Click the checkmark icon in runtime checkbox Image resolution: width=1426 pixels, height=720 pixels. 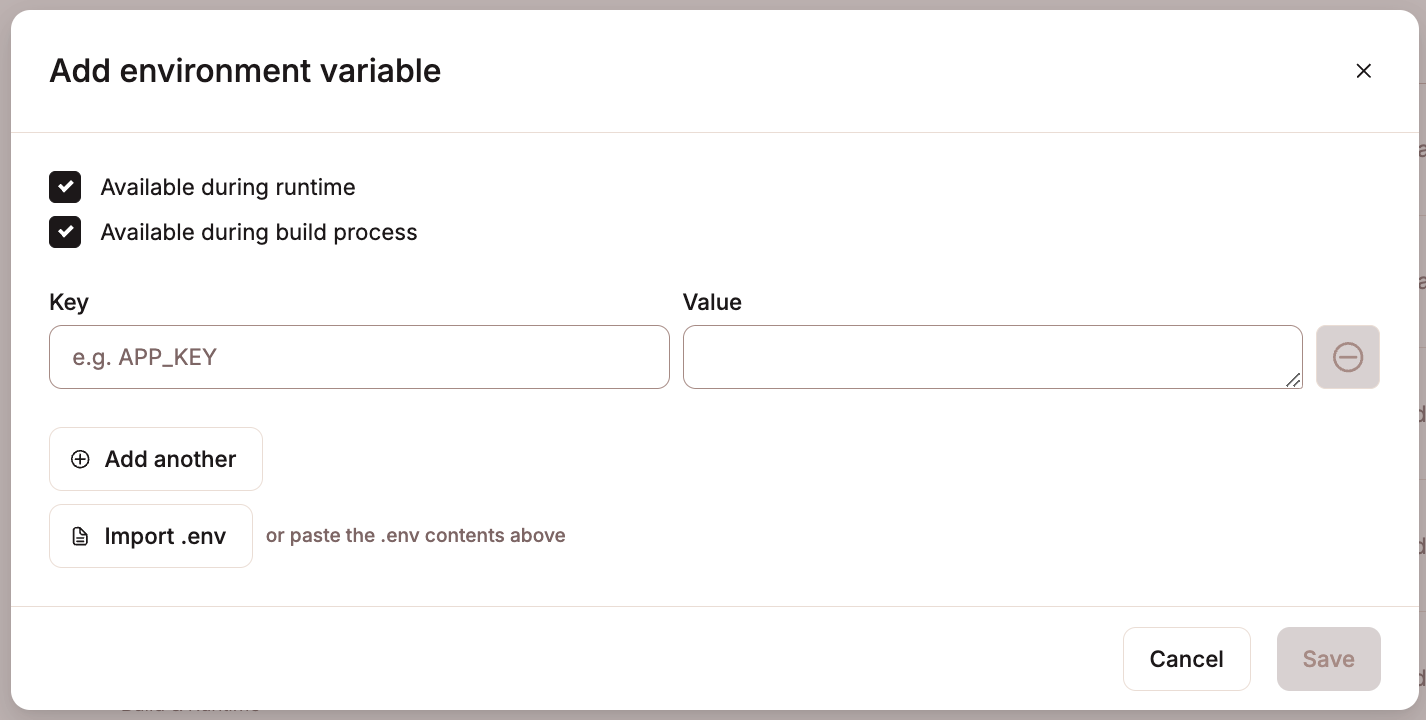65,187
